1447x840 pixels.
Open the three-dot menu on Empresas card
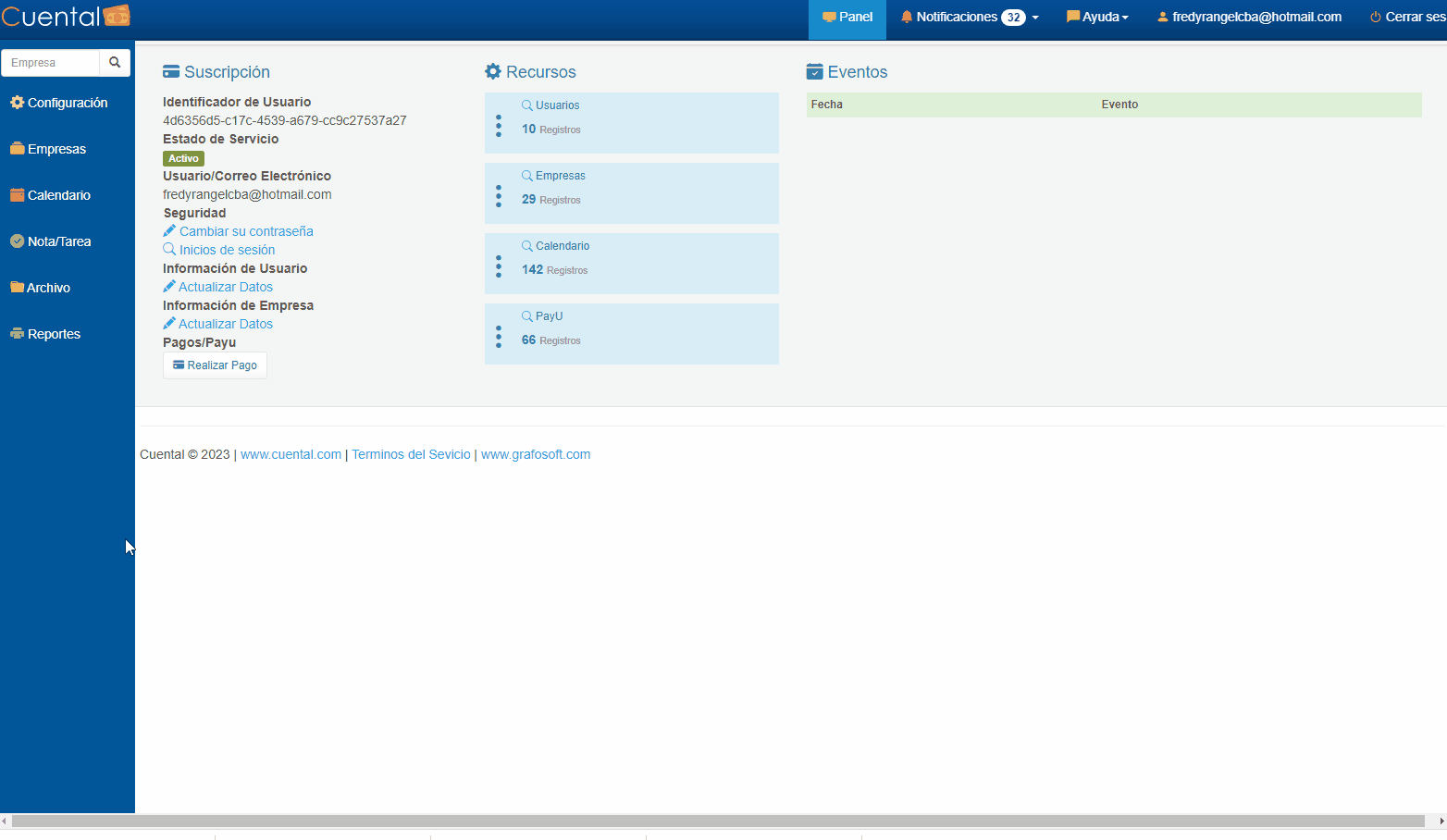(x=499, y=196)
